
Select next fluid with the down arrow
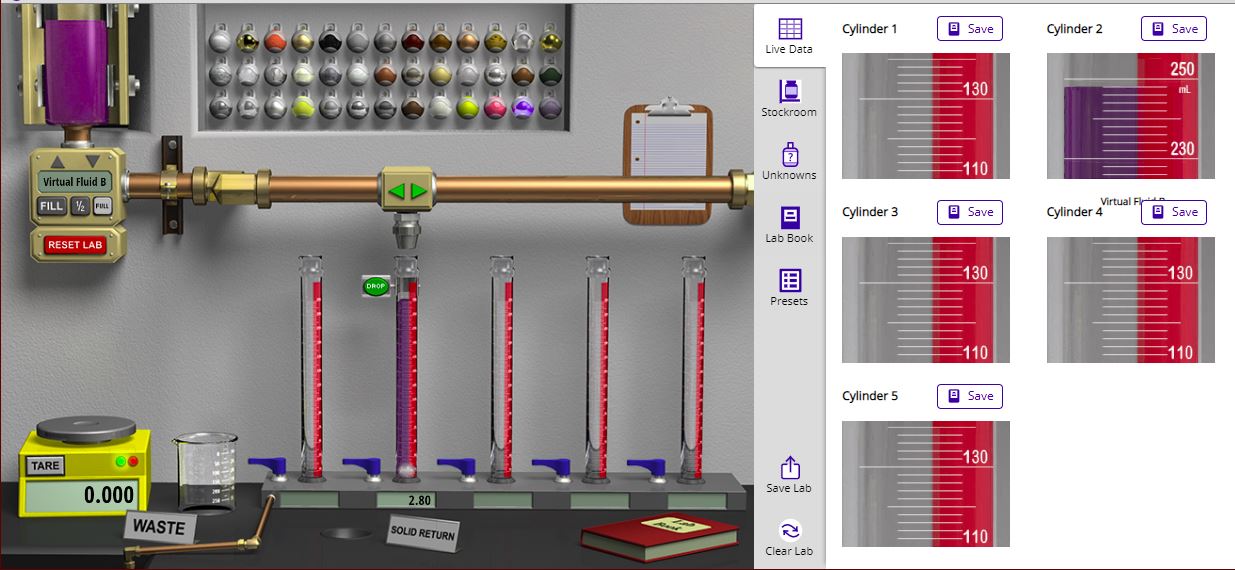(93, 161)
